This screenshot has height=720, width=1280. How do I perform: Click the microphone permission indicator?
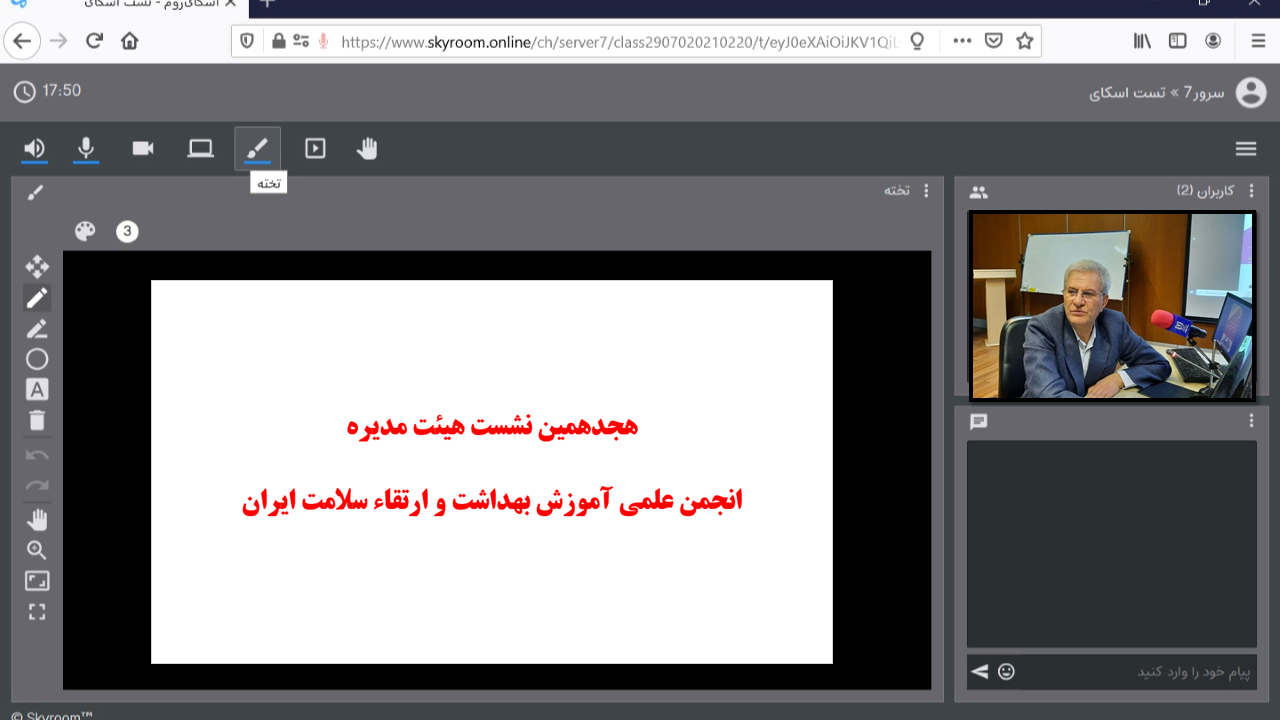(323, 41)
